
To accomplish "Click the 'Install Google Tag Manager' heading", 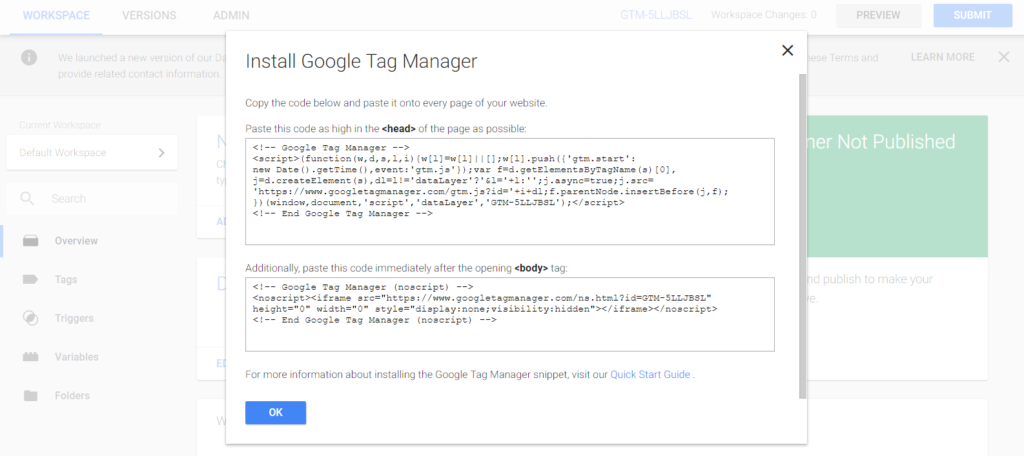I will tap(361, 61).
